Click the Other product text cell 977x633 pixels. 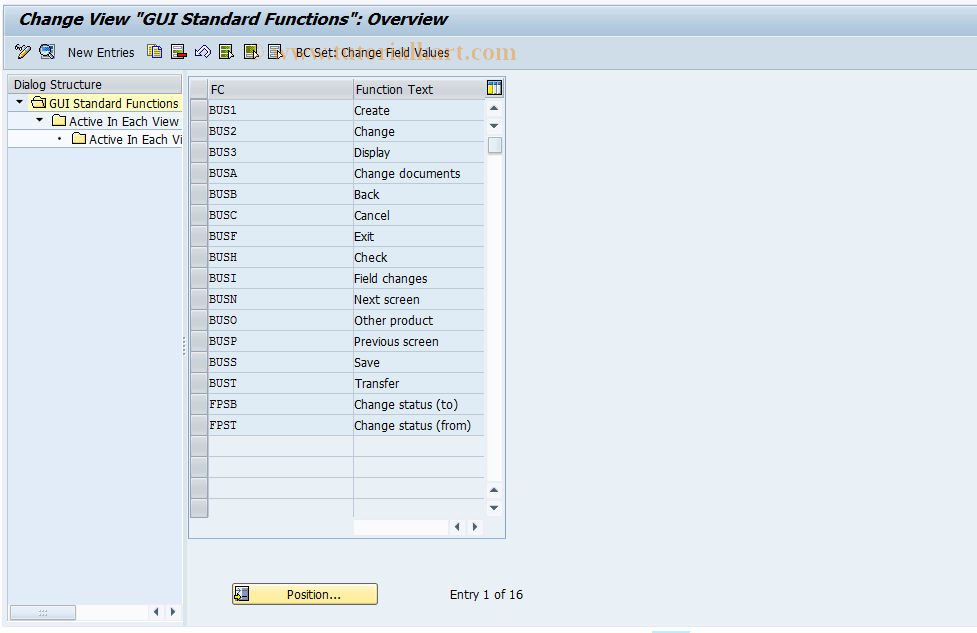419,320
